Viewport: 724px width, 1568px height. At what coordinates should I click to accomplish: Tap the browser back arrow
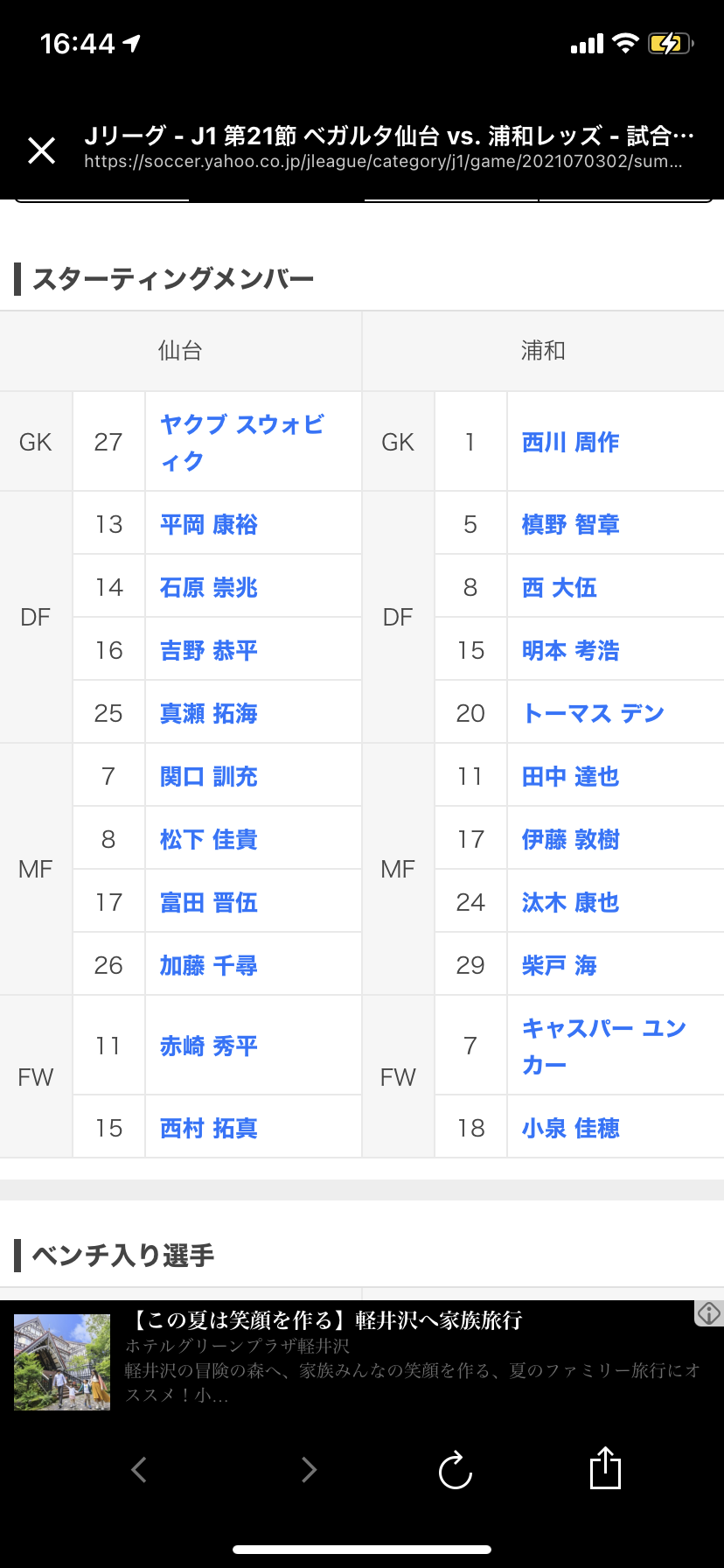139,1469
